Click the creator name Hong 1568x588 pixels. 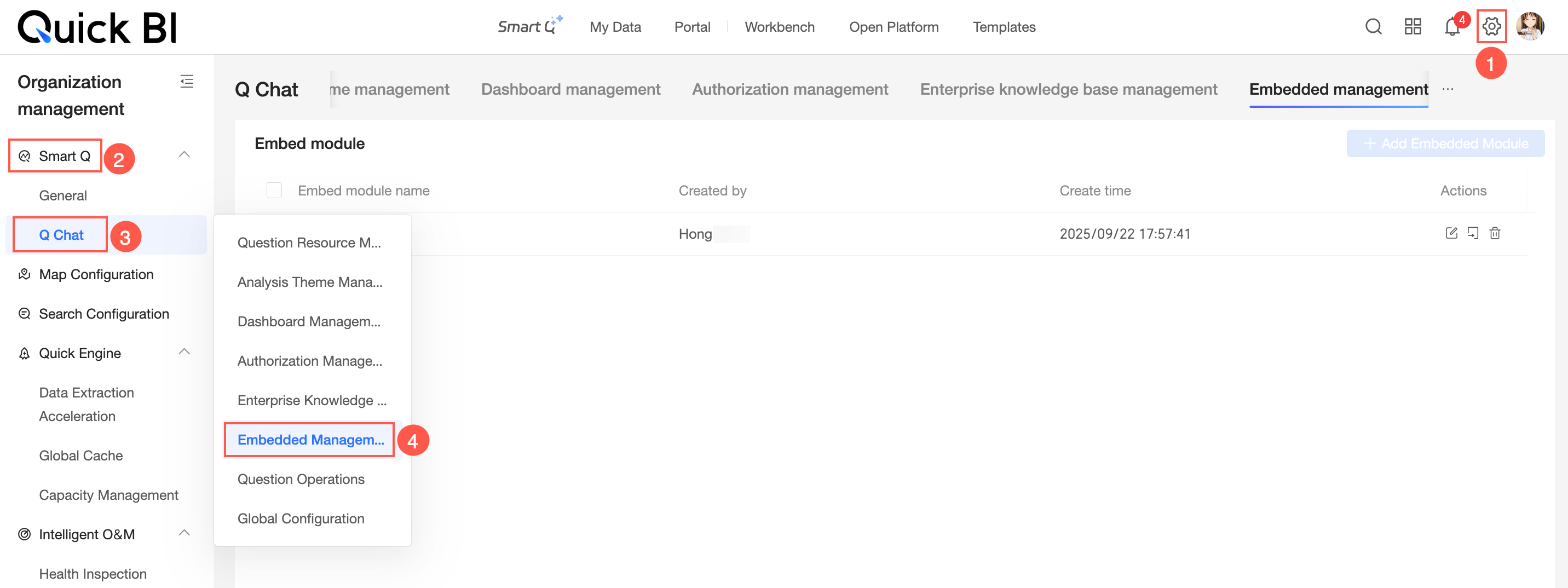(x=695, y=234)
